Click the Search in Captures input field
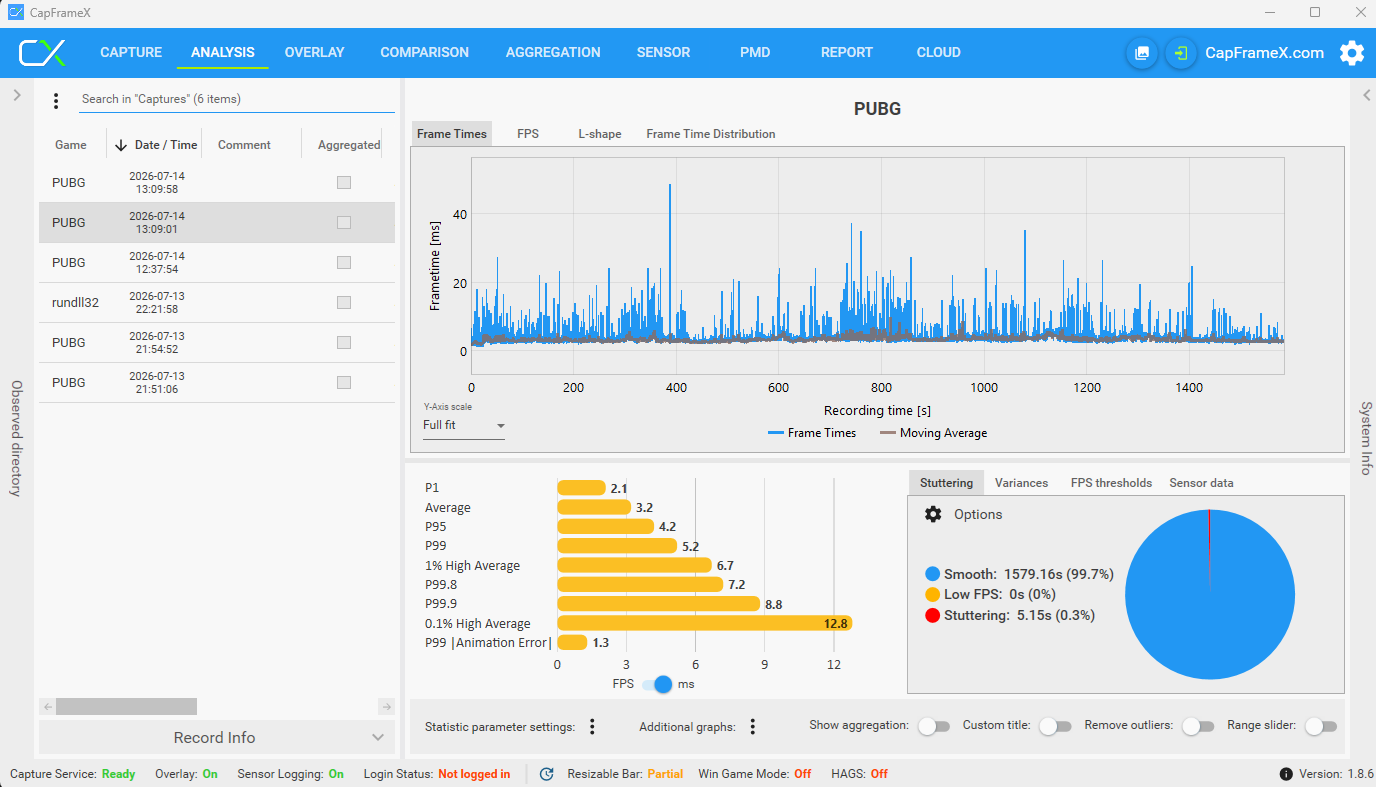 (x=237, y=99)
